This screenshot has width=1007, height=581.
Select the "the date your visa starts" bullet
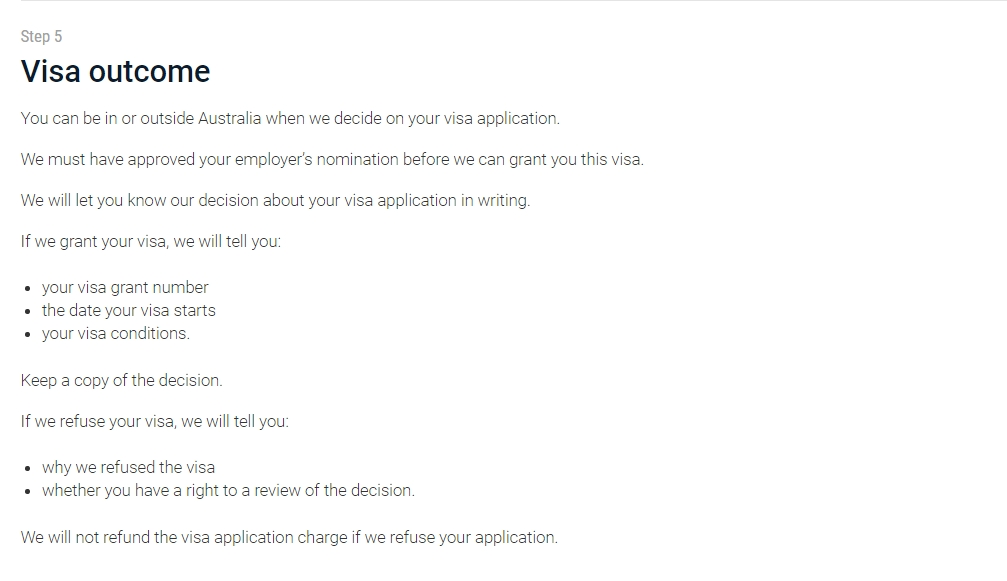tap(128, 310)
